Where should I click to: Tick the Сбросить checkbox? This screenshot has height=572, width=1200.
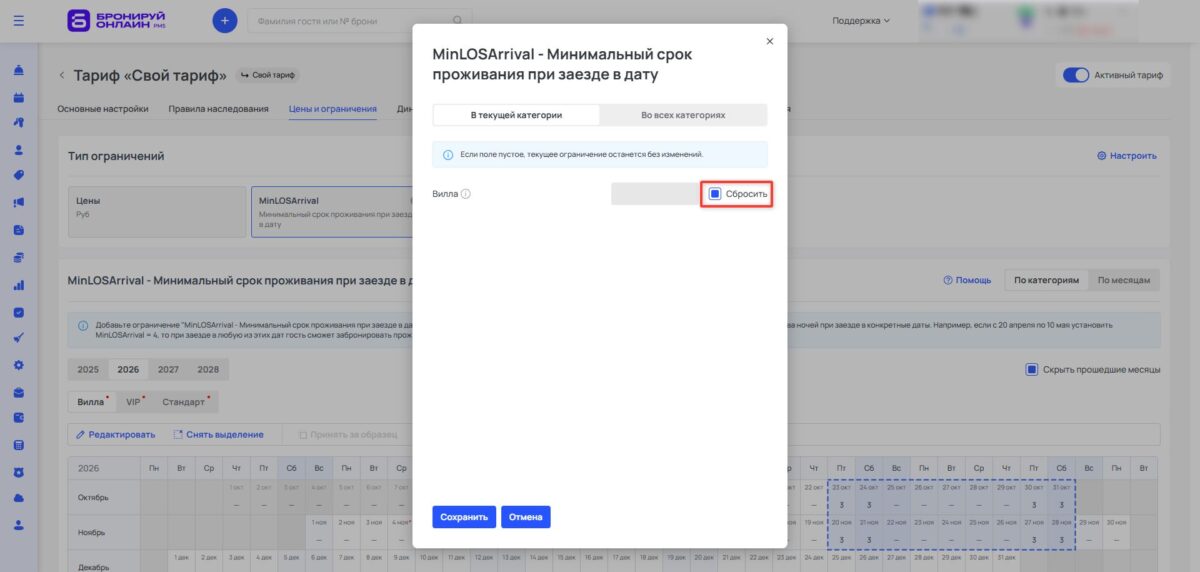[x=715, y=194]
